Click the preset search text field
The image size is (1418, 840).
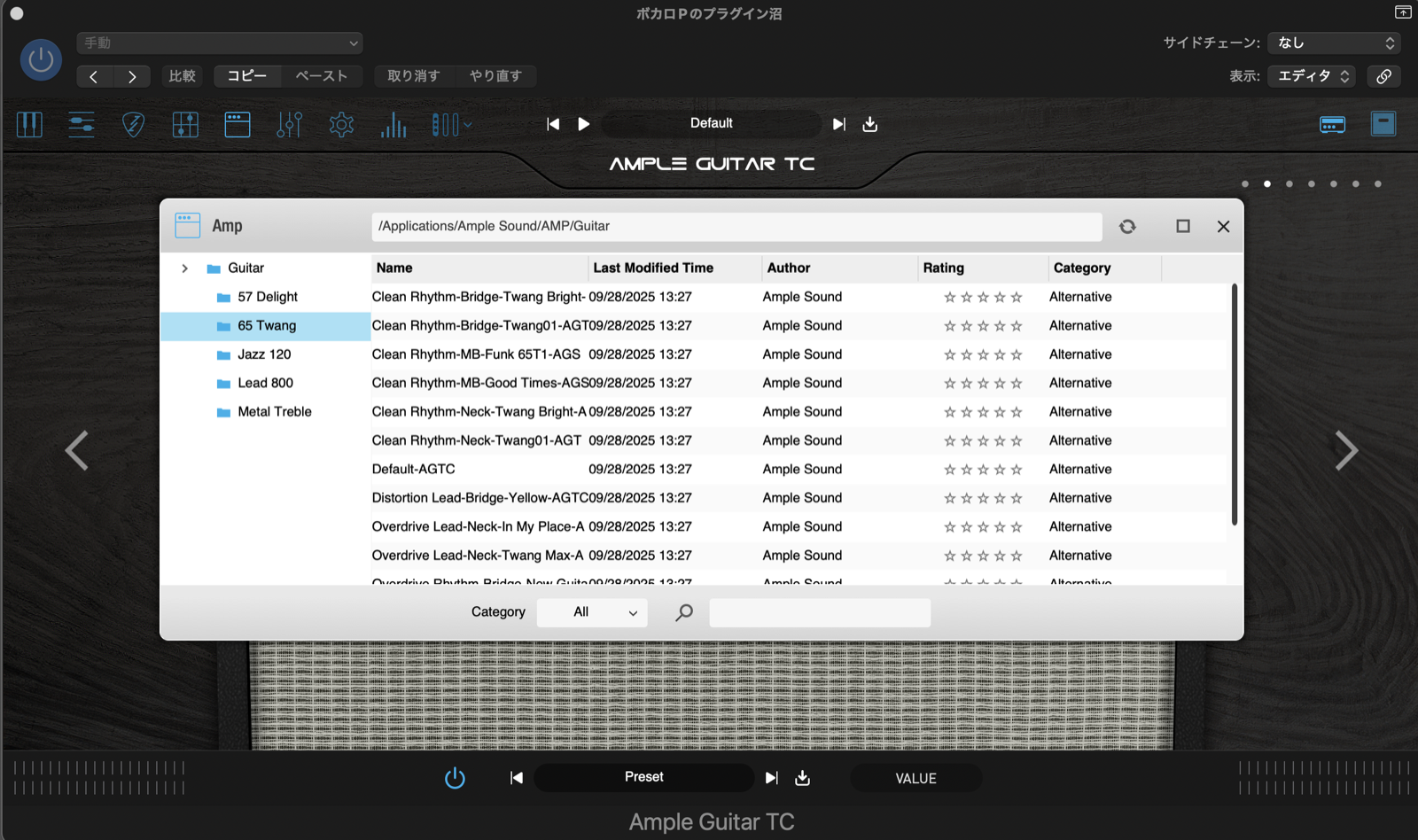[x=820, y=612]
